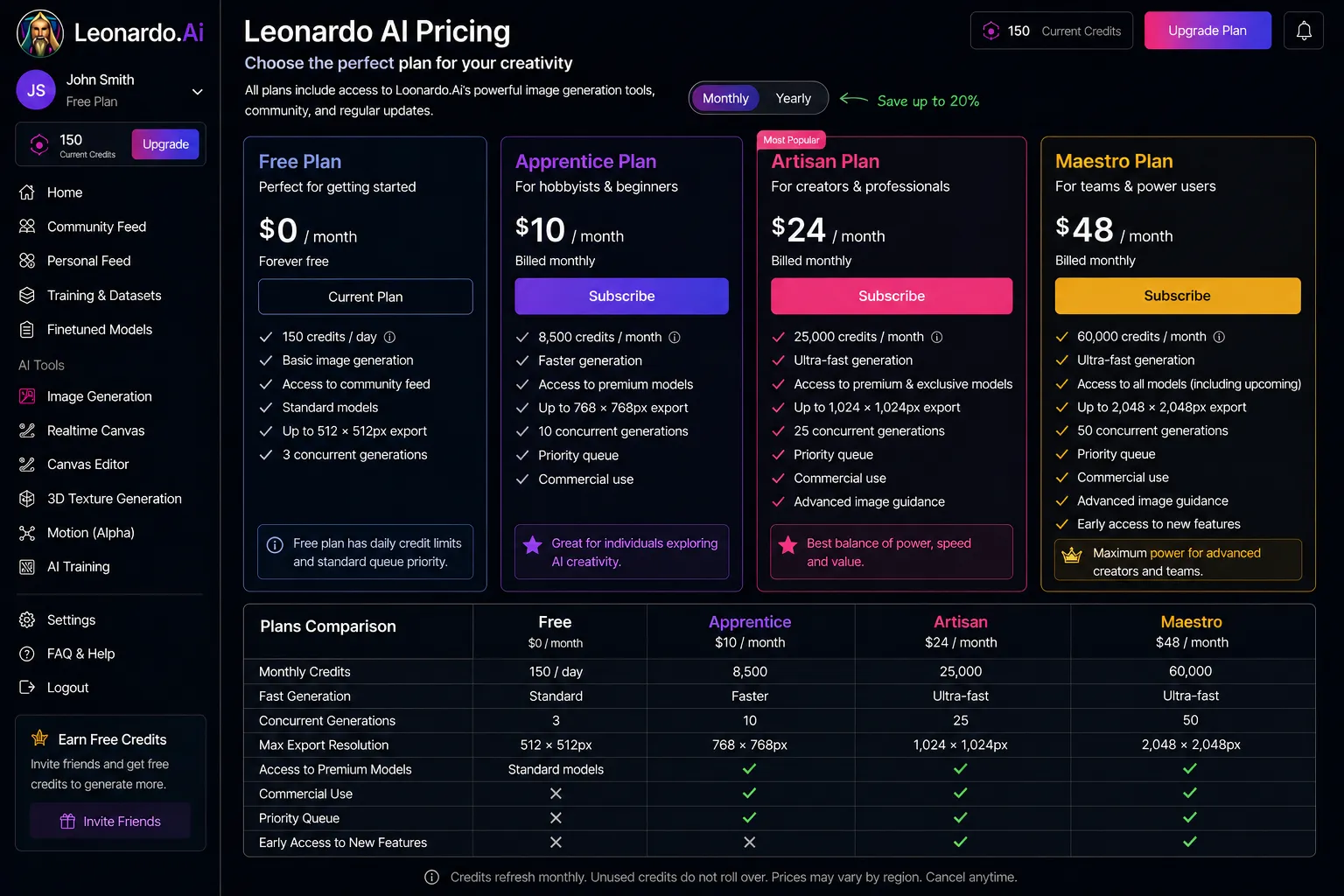Click the Motion (Alpha) icon
Screen dimensions: 1344x896
click(x=27, y=533)
